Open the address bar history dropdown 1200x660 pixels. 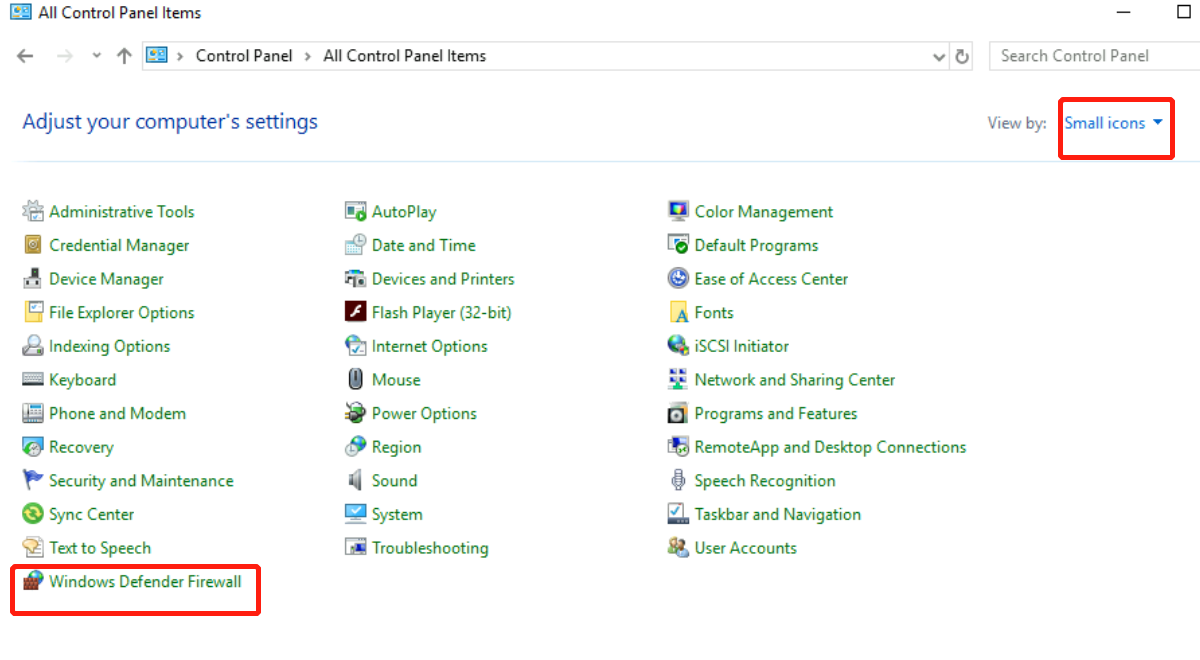pyautogui.click(x=938, y=57)
